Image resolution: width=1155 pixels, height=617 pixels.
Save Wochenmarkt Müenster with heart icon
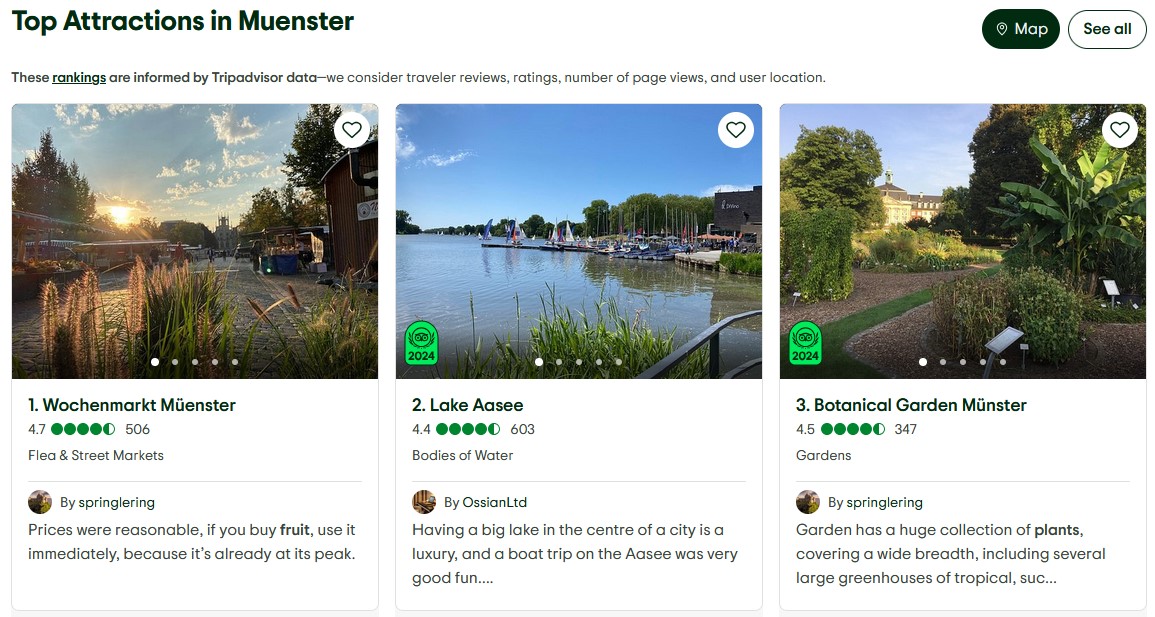coord(352,130)
